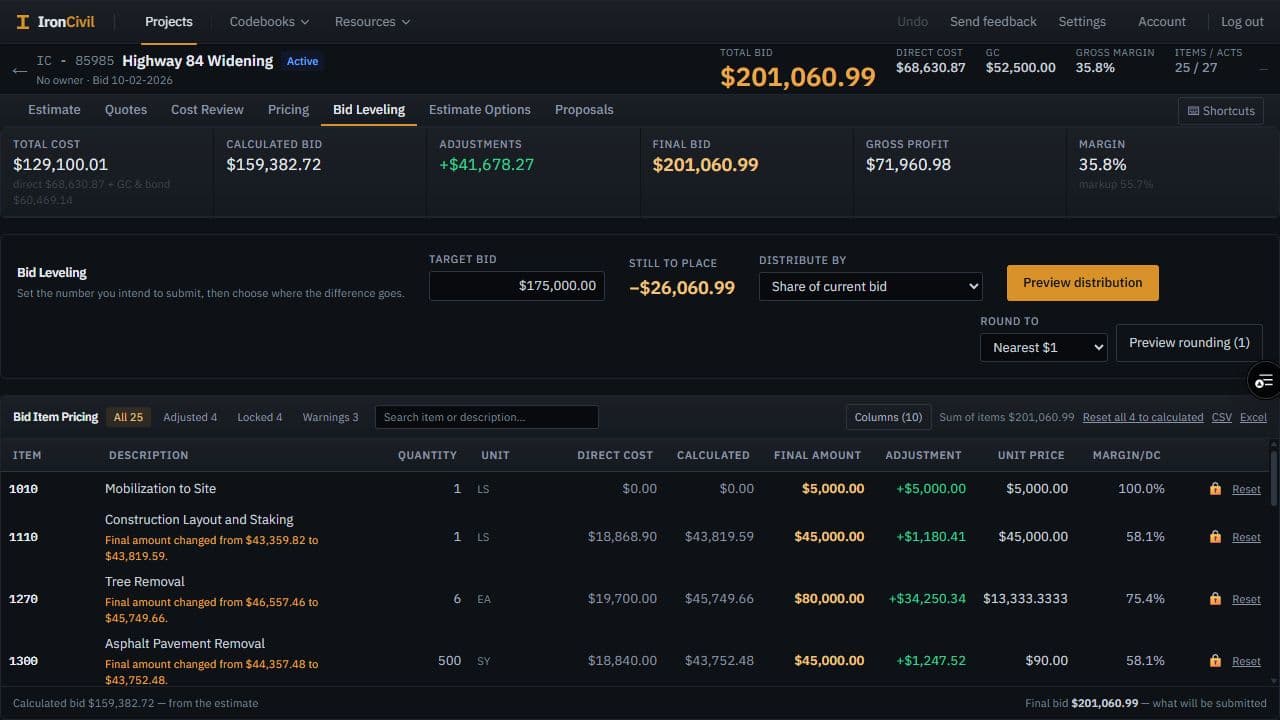Filter items by All 25

coord(128,417)
